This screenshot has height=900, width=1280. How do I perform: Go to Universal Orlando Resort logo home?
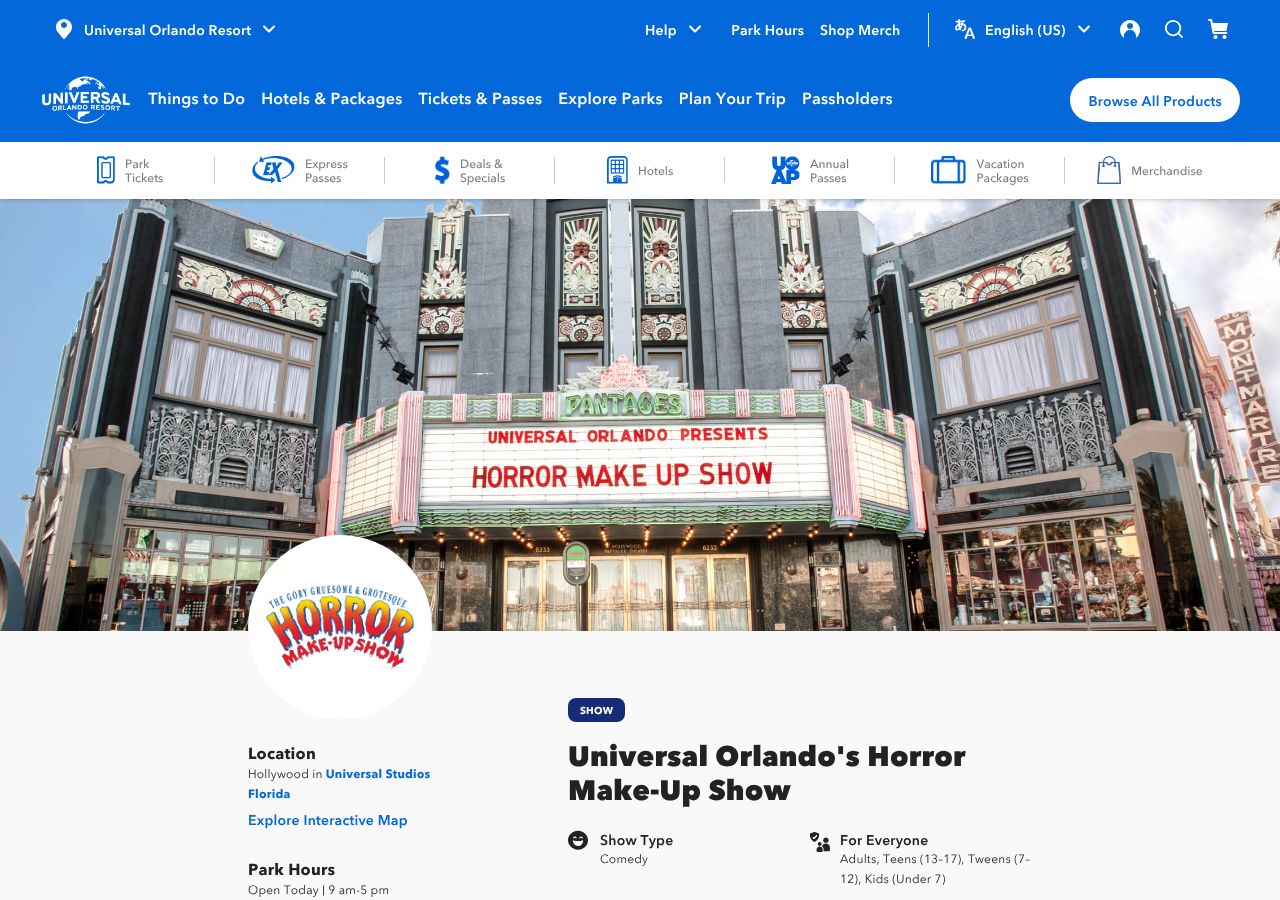(86, 99)
